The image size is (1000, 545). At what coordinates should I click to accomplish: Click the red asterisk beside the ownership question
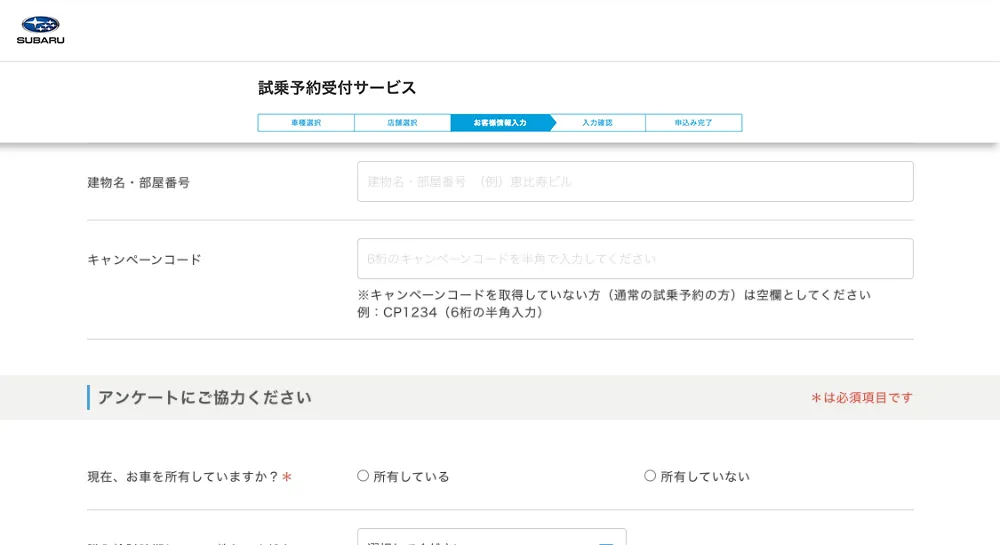287,478
